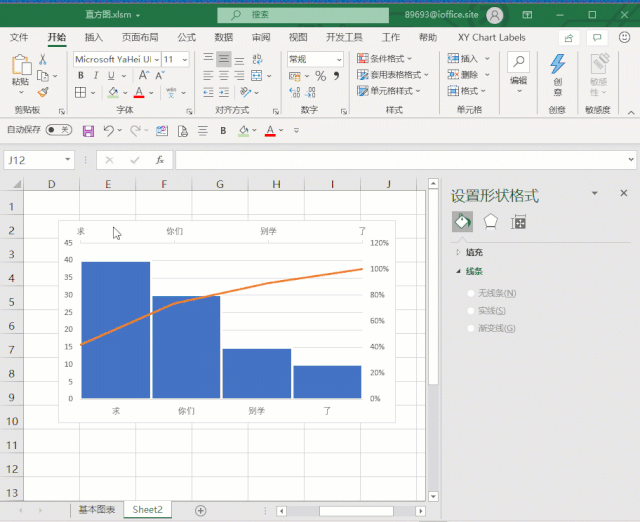Toggle Bold in the font group

click(x=81, y=76)
